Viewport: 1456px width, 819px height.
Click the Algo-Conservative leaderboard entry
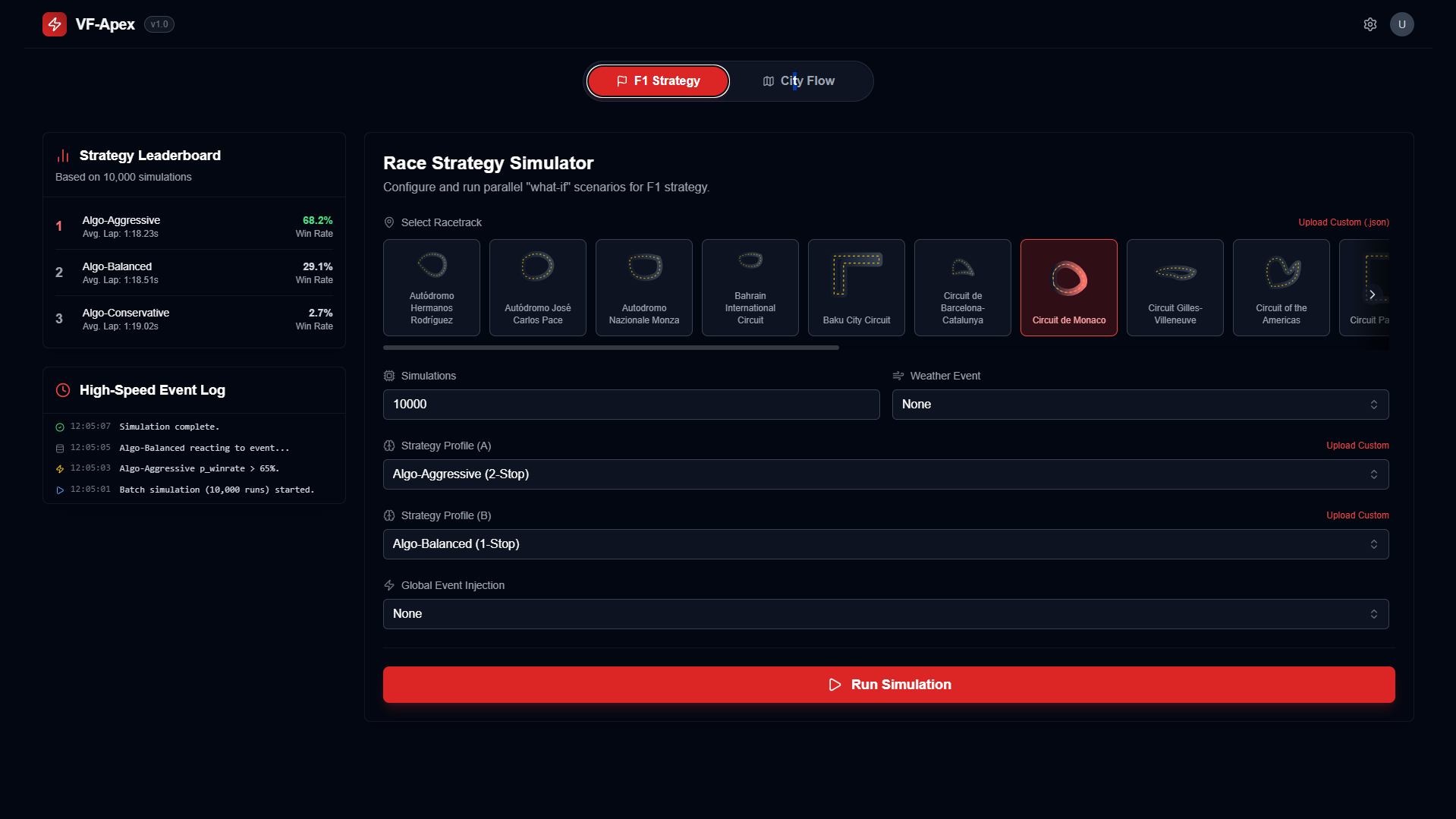click(194, 319)
